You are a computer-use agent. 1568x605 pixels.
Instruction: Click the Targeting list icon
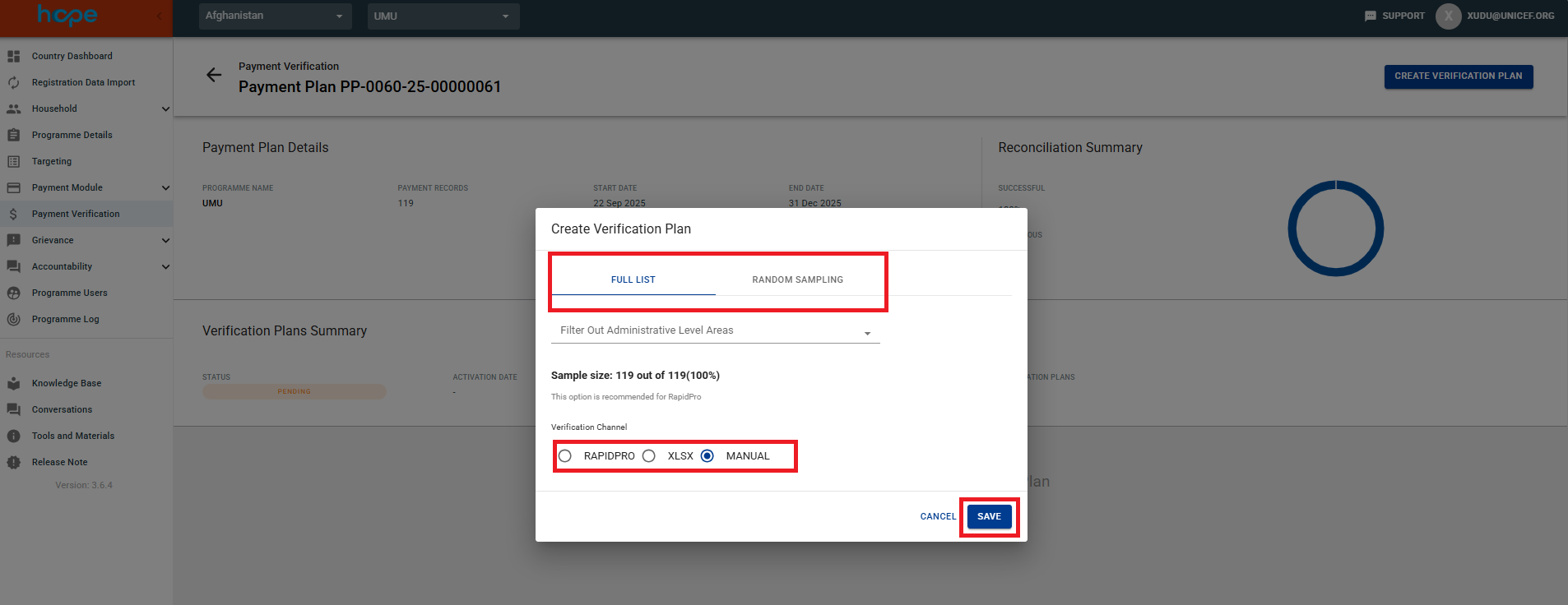click(13, 161)
